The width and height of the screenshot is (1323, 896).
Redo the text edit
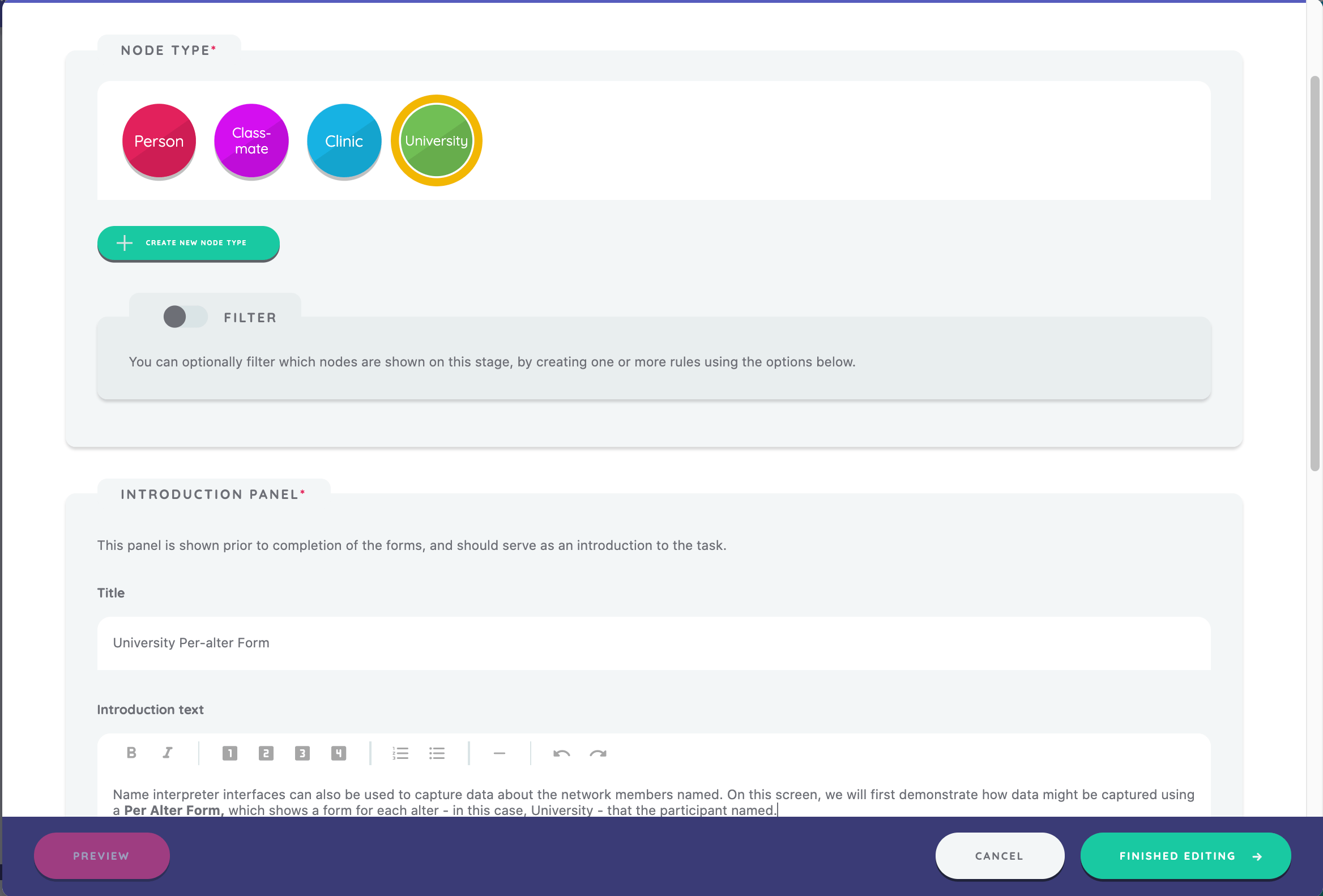598,753
